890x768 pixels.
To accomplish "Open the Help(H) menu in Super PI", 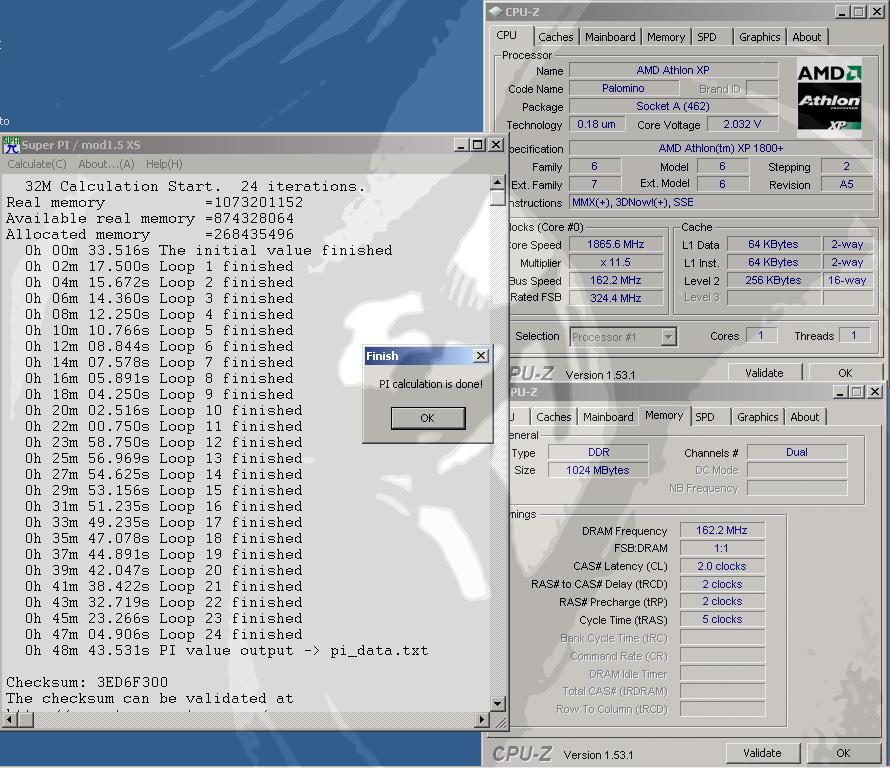I will [164, 164].
